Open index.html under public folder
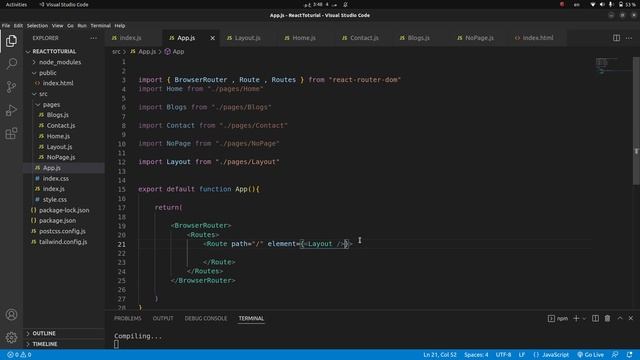This screenshot has height=360, width=640. [58, 83]
